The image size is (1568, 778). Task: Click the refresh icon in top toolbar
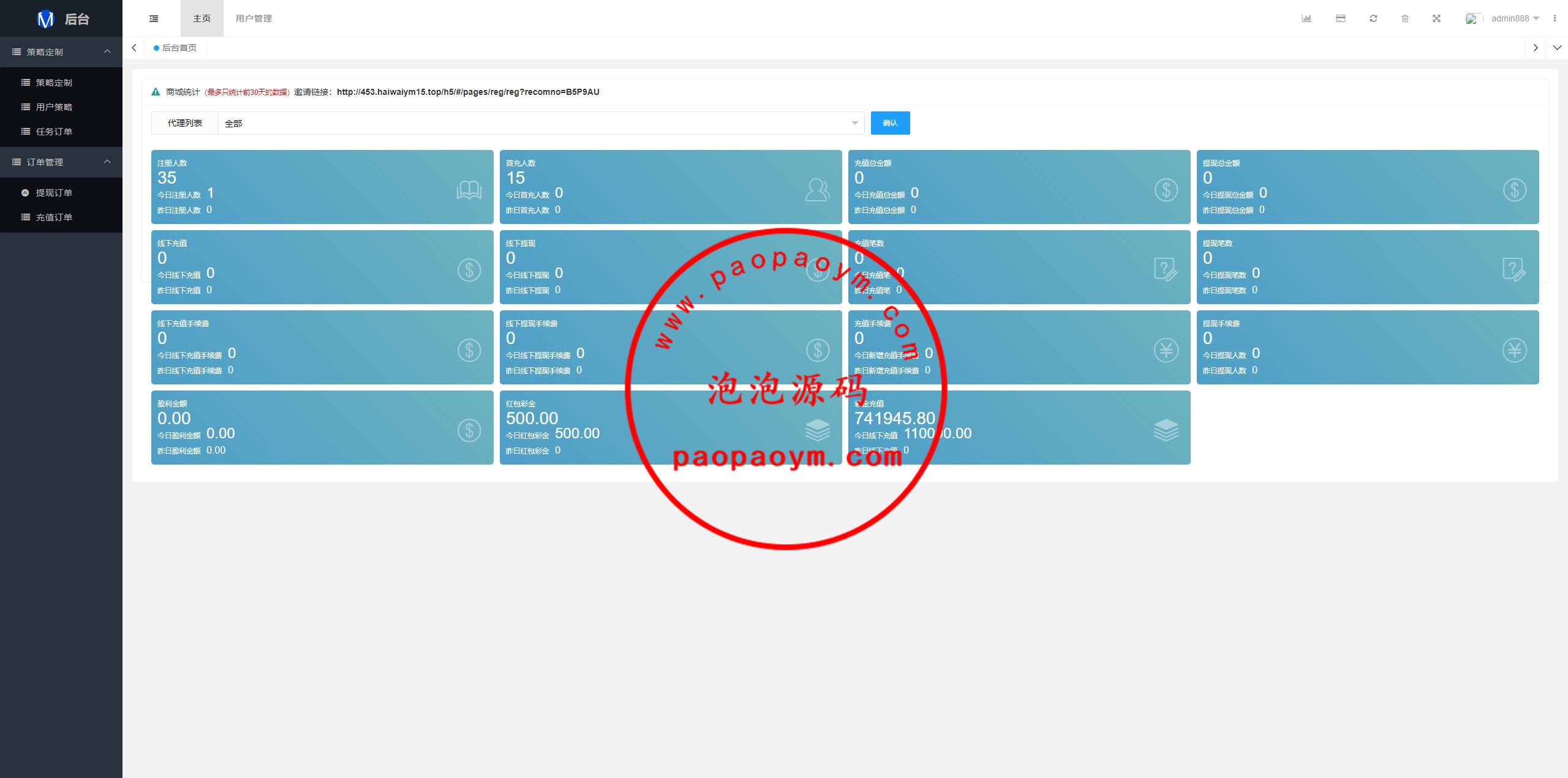coord(1373,18)
